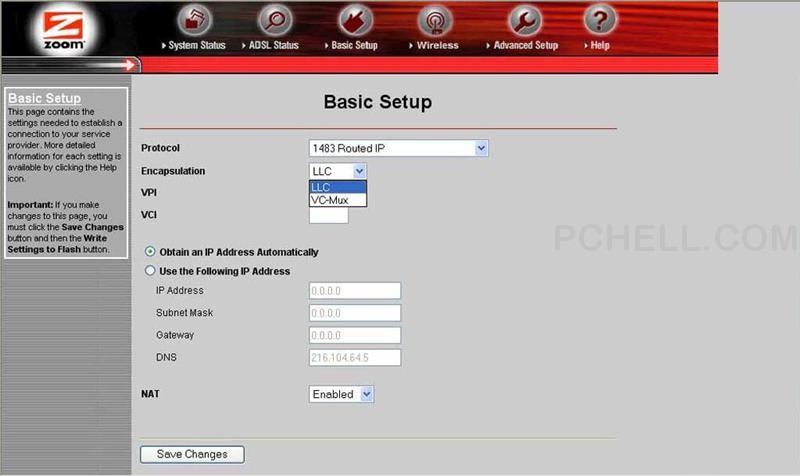Open the Wireless antenna icon
The width and height of the screenshot is (800, 476).
(433, 19)
